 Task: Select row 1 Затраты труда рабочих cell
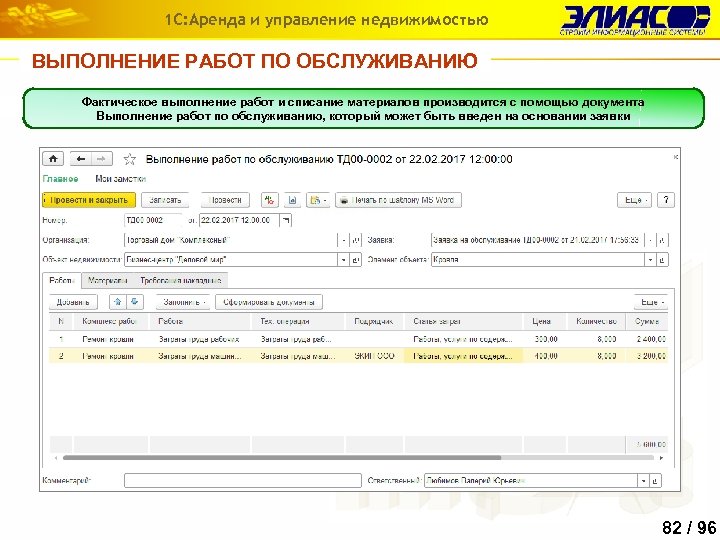(x=201, y=339)
